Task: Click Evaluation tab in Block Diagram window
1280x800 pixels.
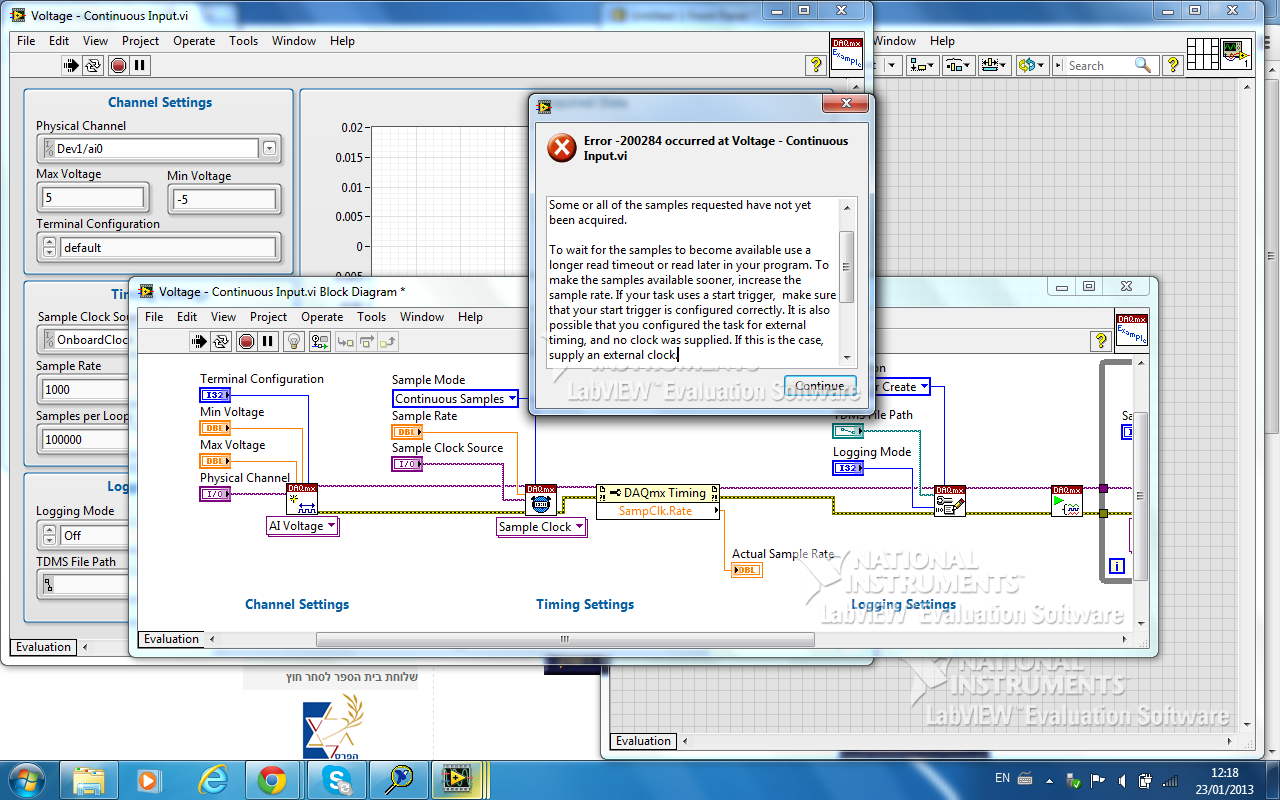Action: tap(171, 639)
